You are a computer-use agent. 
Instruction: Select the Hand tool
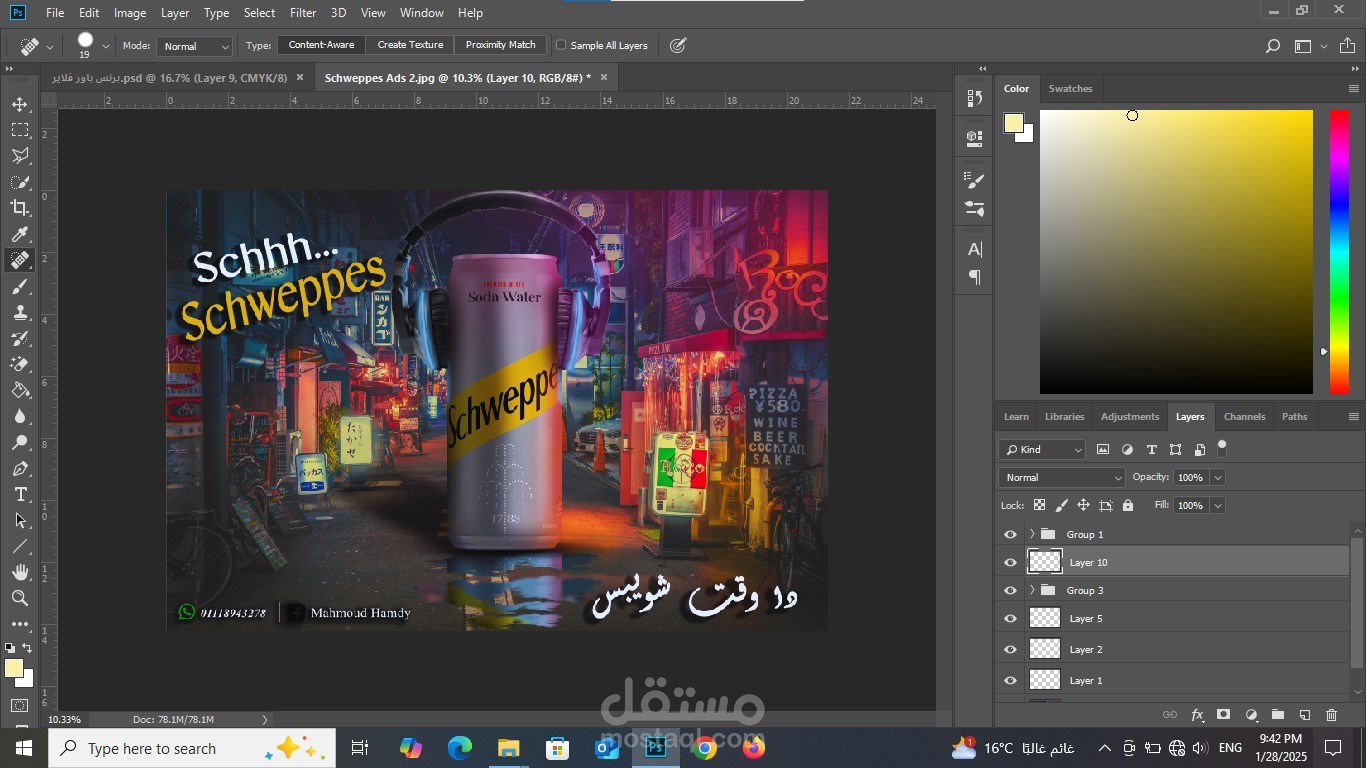coord(20,572)
